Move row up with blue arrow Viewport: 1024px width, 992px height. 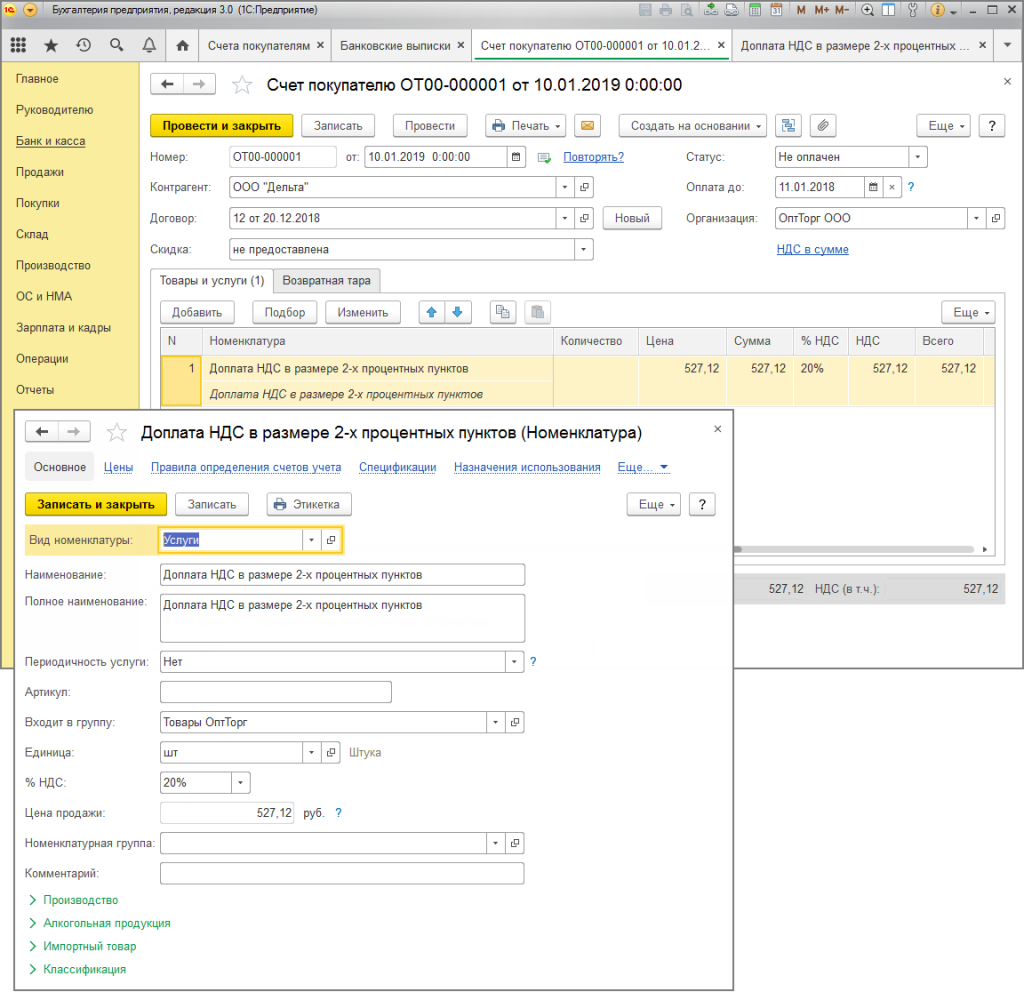(x=432, y=312)
